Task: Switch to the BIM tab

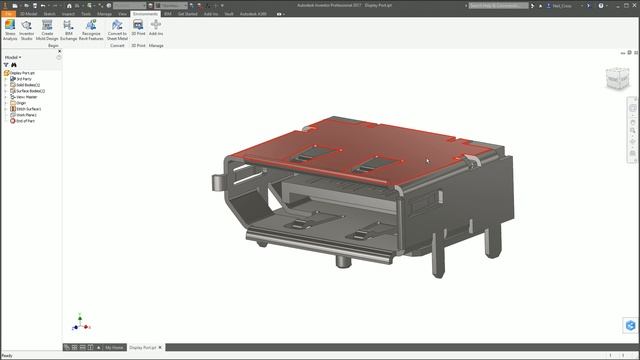Action: tap(168, 14)
